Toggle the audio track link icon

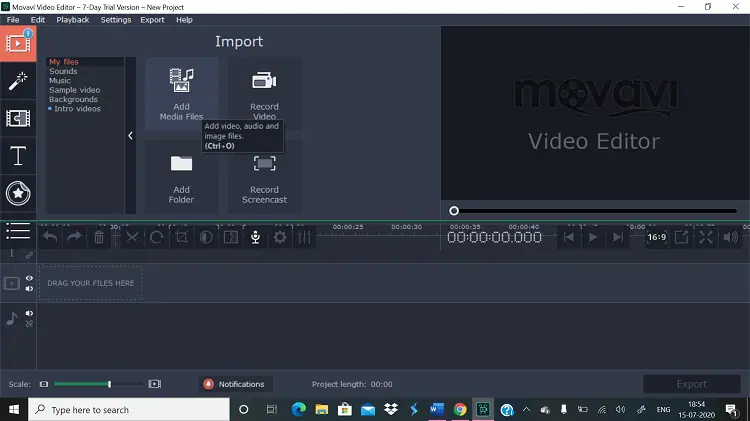pyautogui.click(x=29, y=324)
